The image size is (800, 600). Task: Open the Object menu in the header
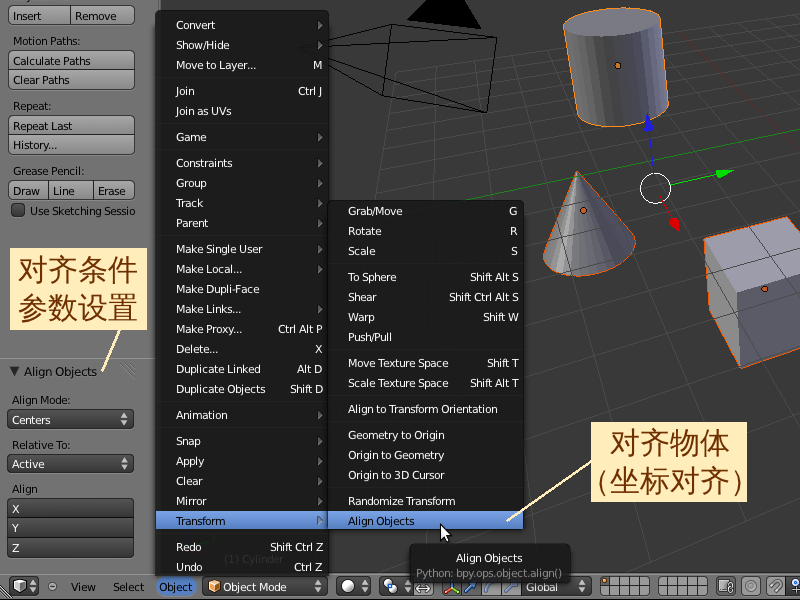coord(176,587)
